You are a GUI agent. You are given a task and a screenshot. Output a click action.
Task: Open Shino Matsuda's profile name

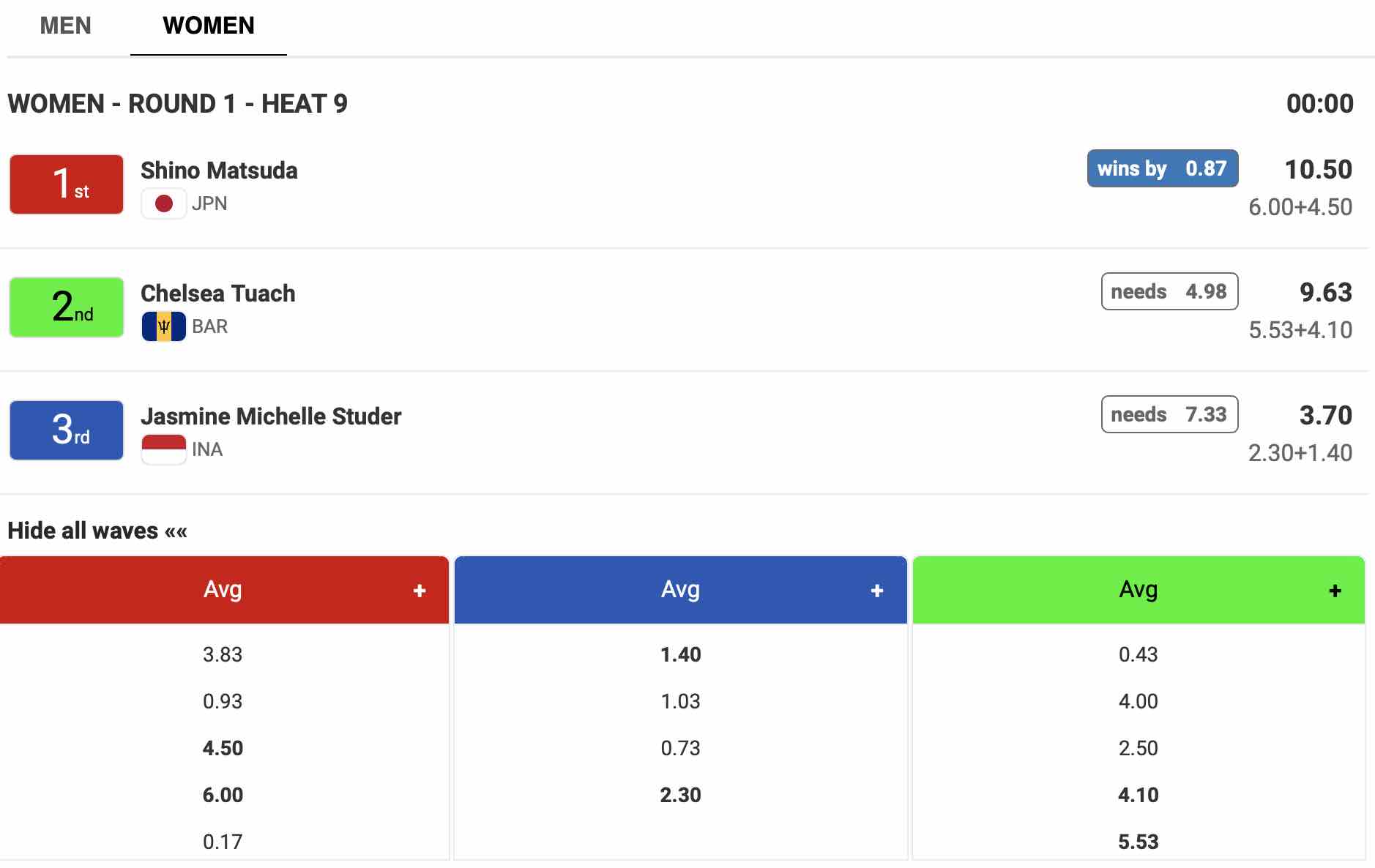coord(219,171)
